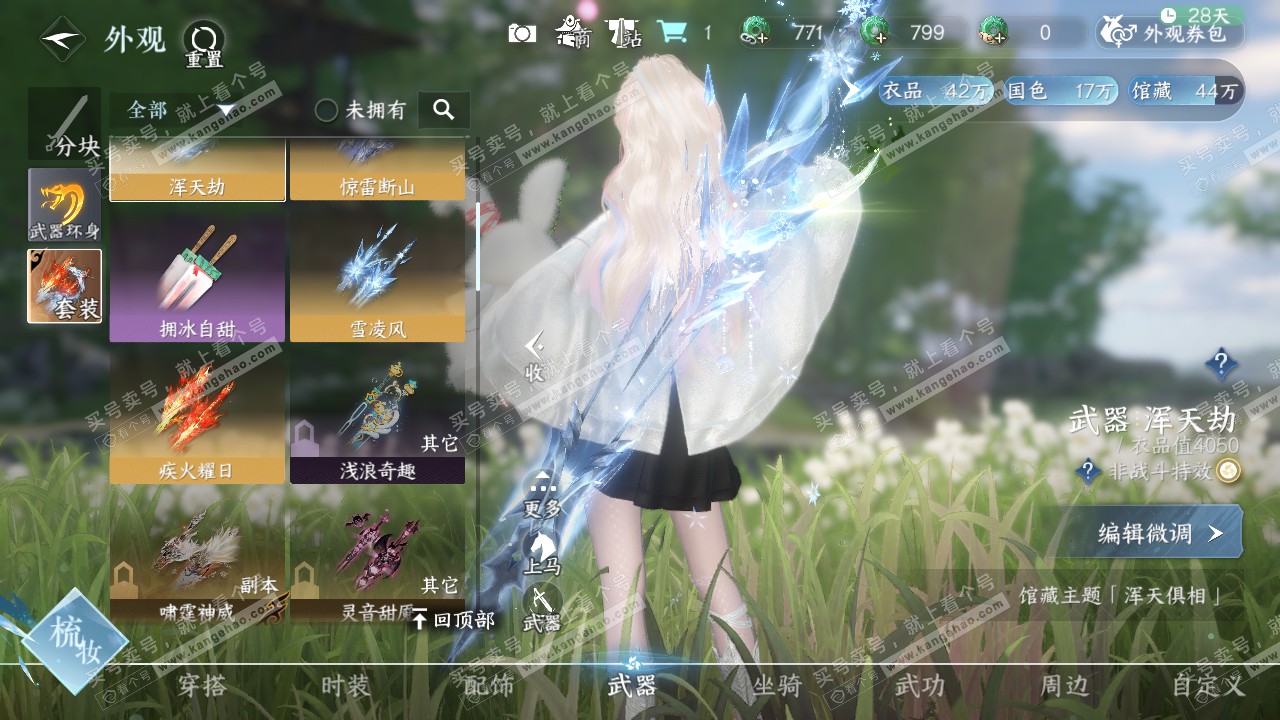The image size is (1280, 720).
Task: Select the 灵音甜厨 weapon card
Action: 377,557
